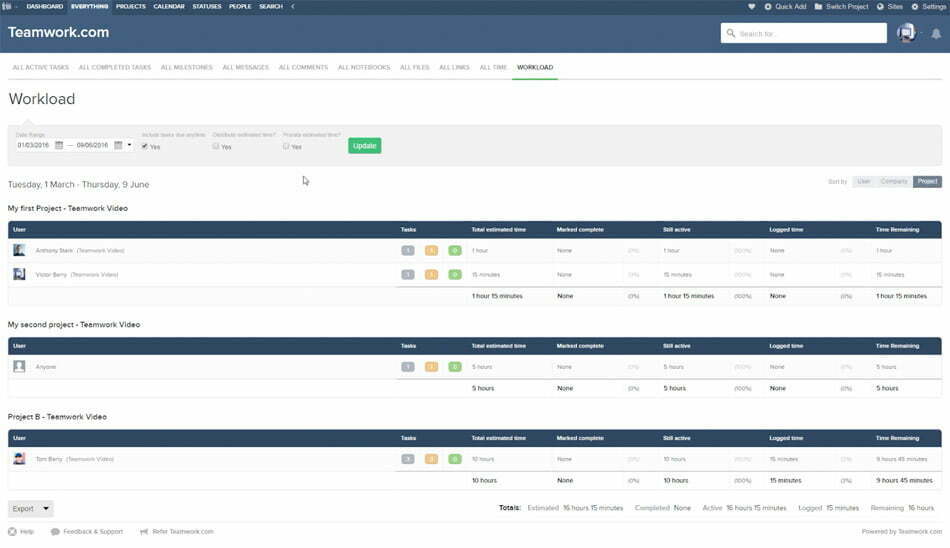950x548 pixels.
Task: Click start date field 01/03/2016
Action: [x=33, y=145]
